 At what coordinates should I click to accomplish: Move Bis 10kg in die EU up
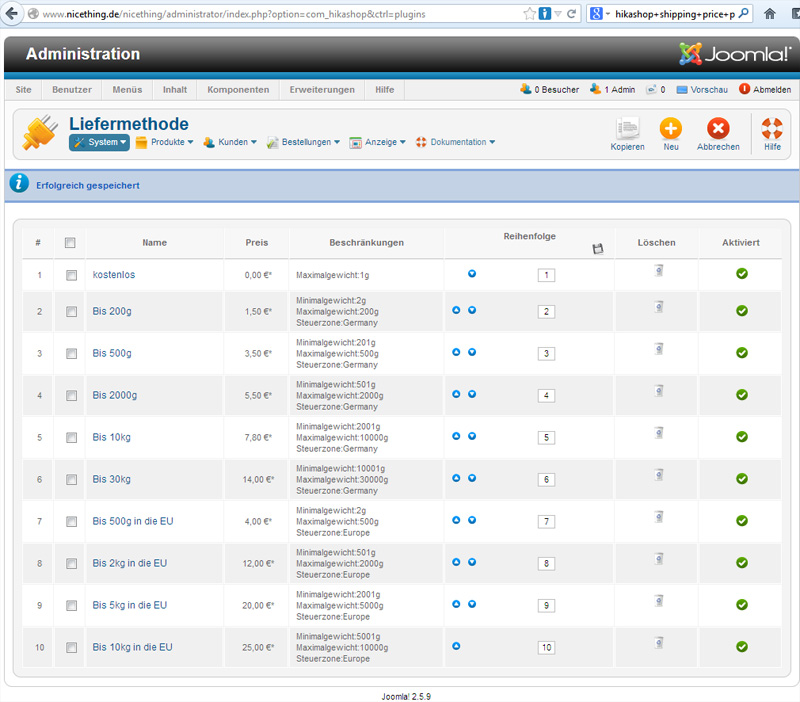[456, 646]
